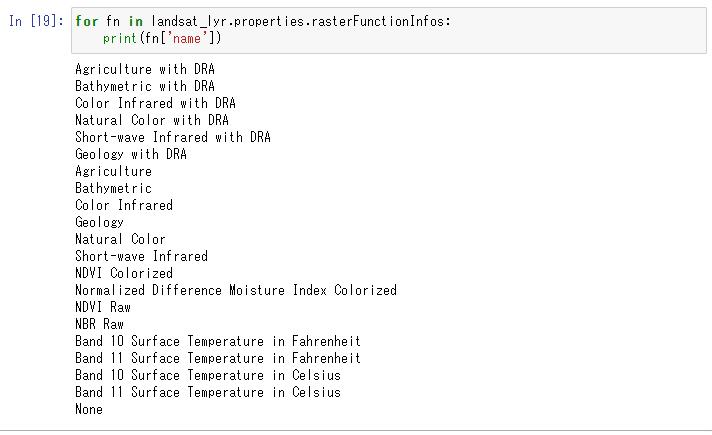Click 'Band 11 Surface Temperature in Celsius'
Screen dimensions: 712x435
click(x=207, y=392)
